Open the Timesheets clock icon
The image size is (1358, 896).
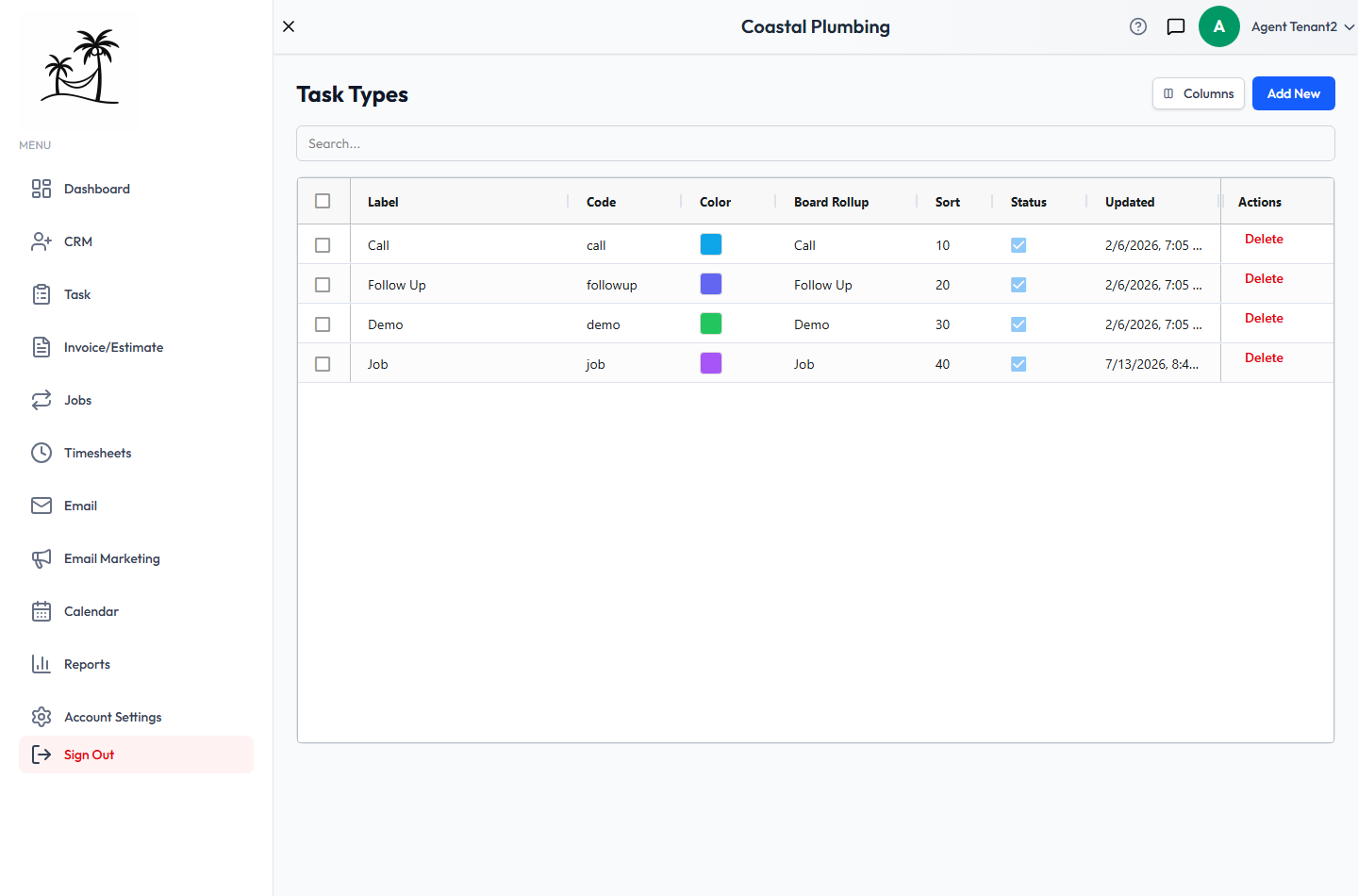[x=41, y=453]
